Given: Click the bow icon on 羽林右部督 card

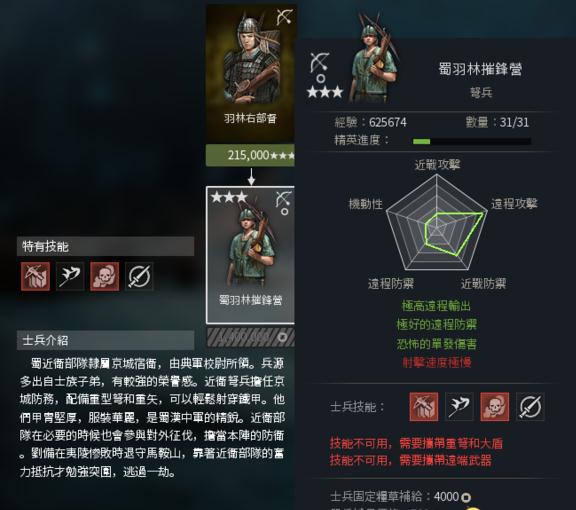Looking at the screenshot, I should click(284, 17).
